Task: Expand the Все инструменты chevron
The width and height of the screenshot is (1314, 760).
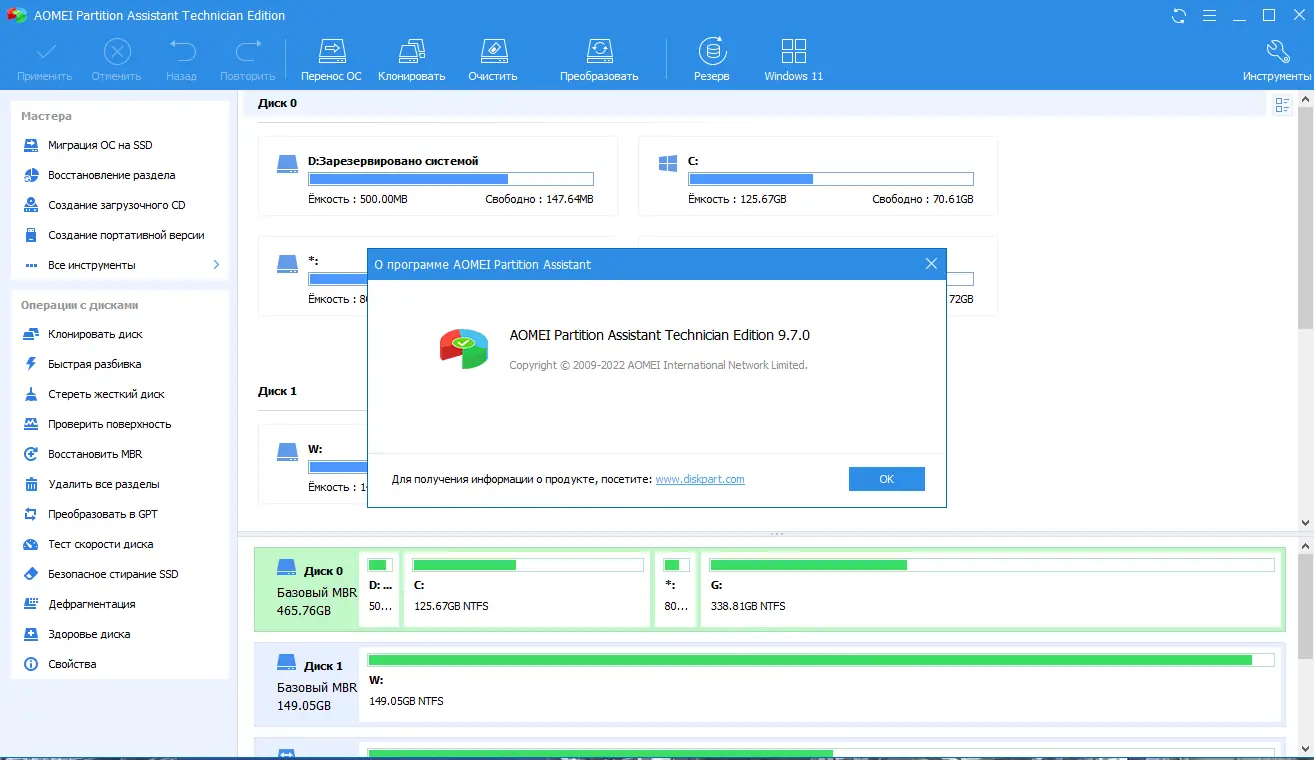Action: click(x=216, y=265)
